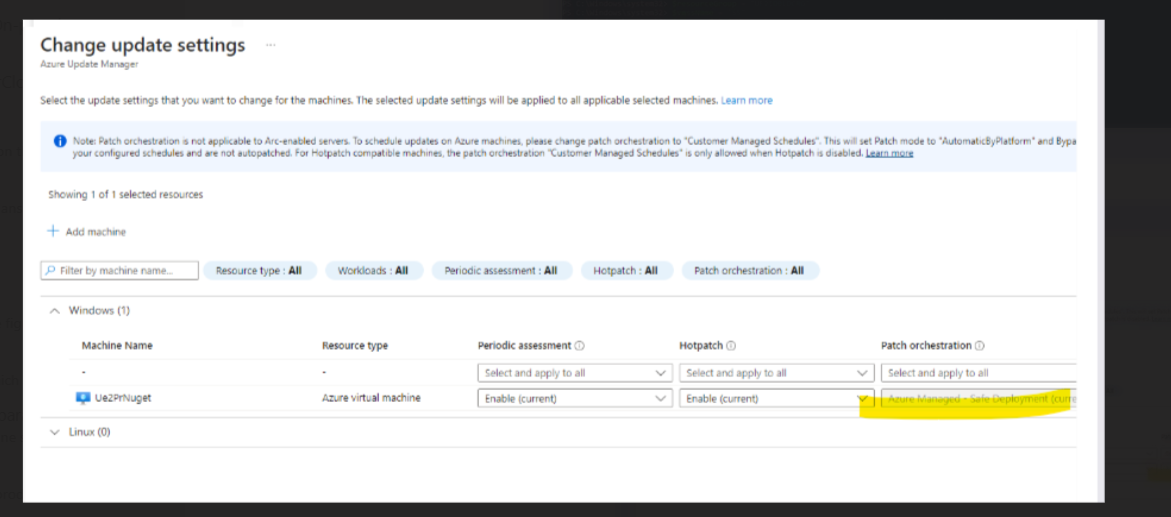Screen dimensions: 1171x517
Task: Open Periodic assessment 'Select and apply to all' dropdown
Action: pos(574,373)
